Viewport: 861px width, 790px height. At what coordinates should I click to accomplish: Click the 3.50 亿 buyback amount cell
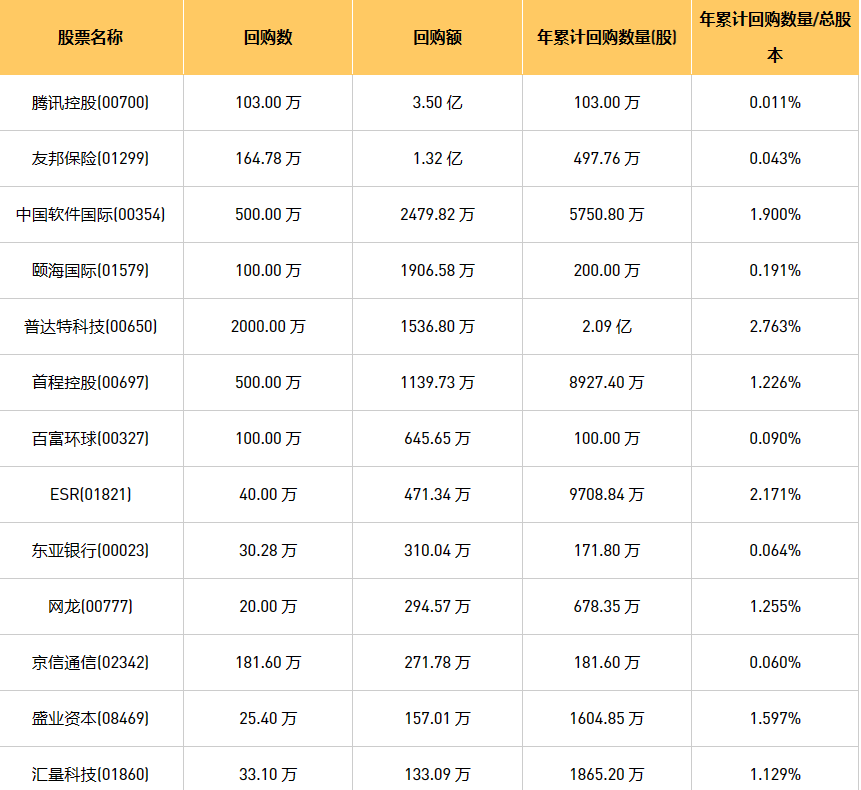(437, 102)
